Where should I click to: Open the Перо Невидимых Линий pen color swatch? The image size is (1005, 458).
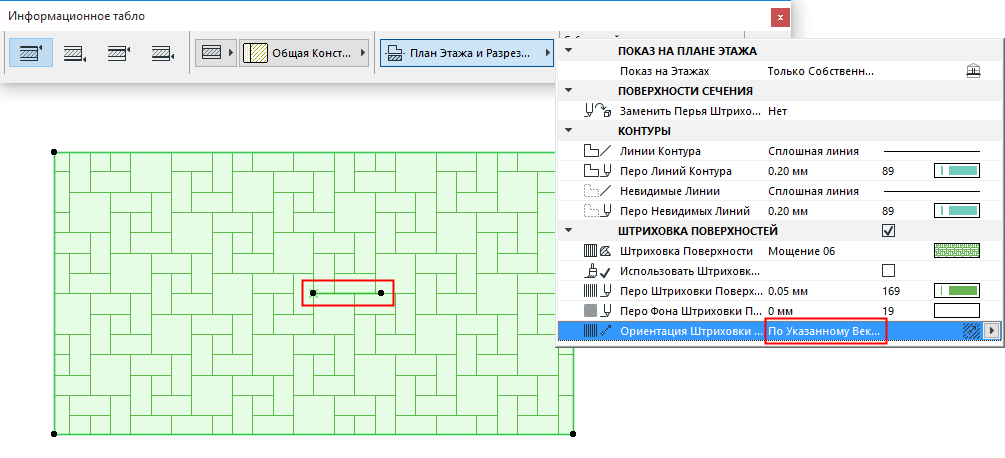[x=957, y=211]
